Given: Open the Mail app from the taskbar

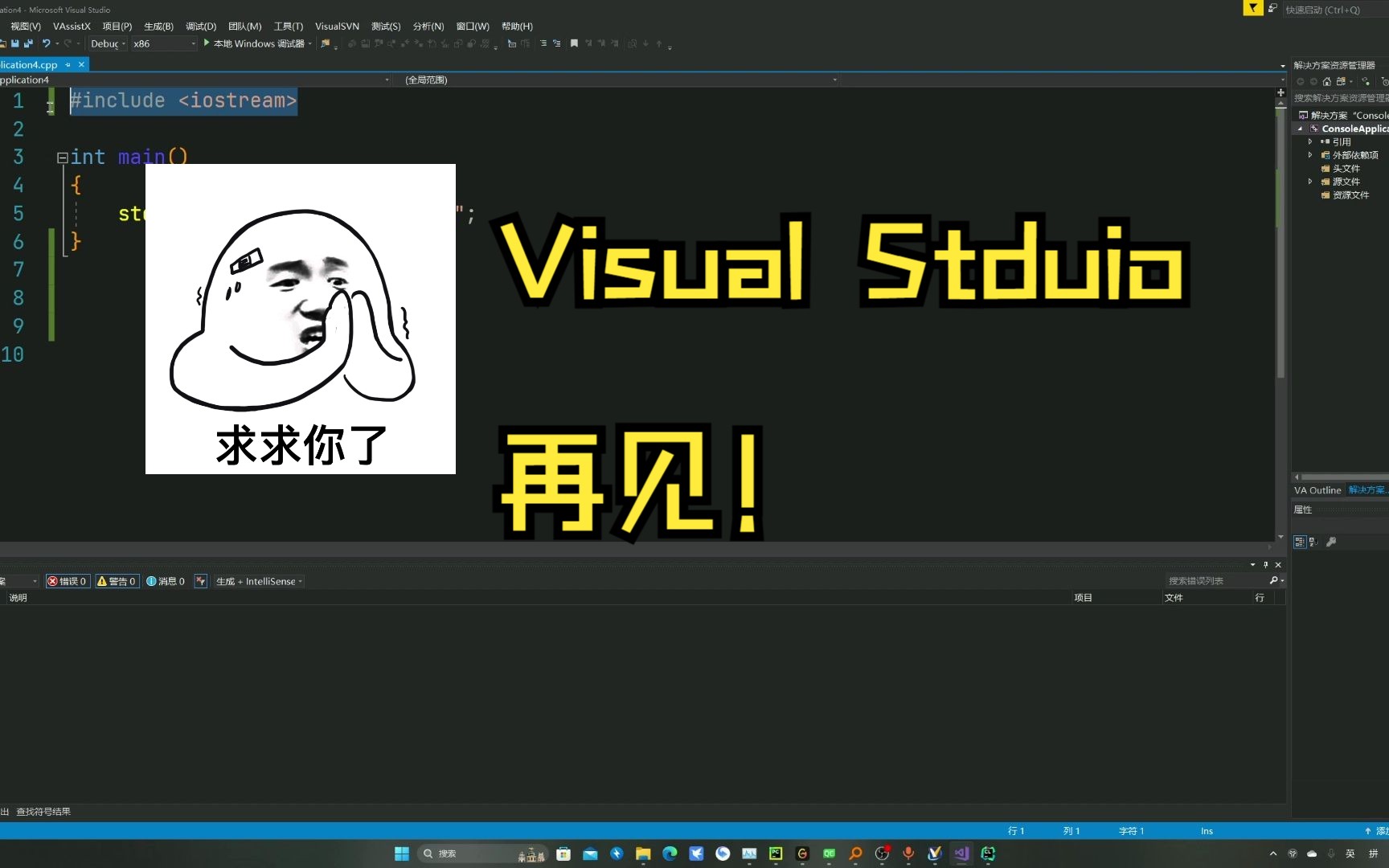Looking at the screenshot, I should 590,854.
